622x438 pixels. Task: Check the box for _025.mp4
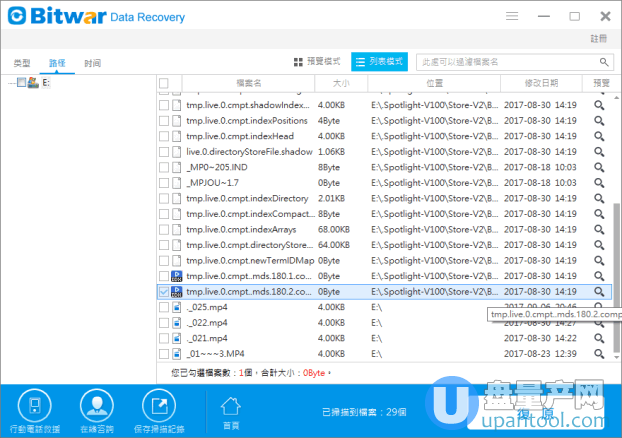[x=165, y=307]
